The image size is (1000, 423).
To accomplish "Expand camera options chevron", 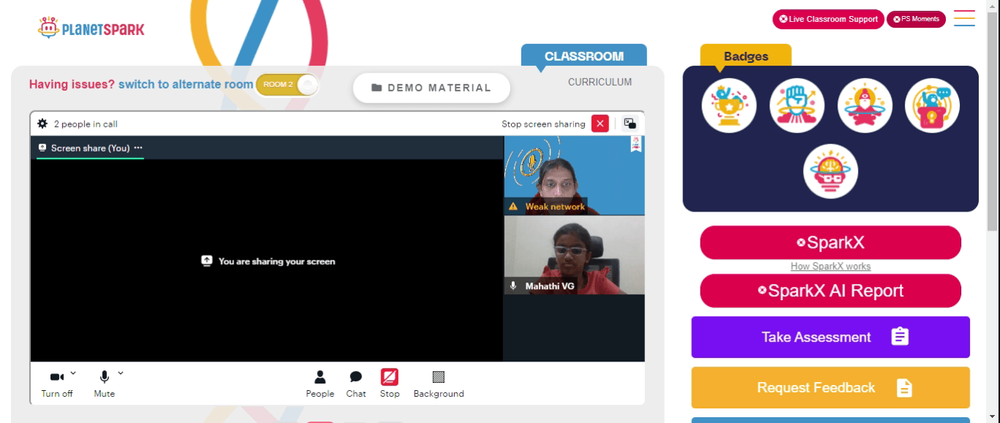I will point(73,373).
